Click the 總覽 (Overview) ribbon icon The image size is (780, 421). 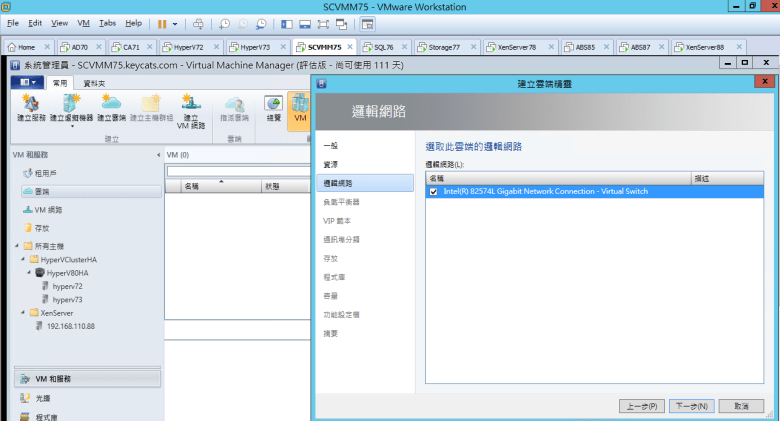point(273,107)
